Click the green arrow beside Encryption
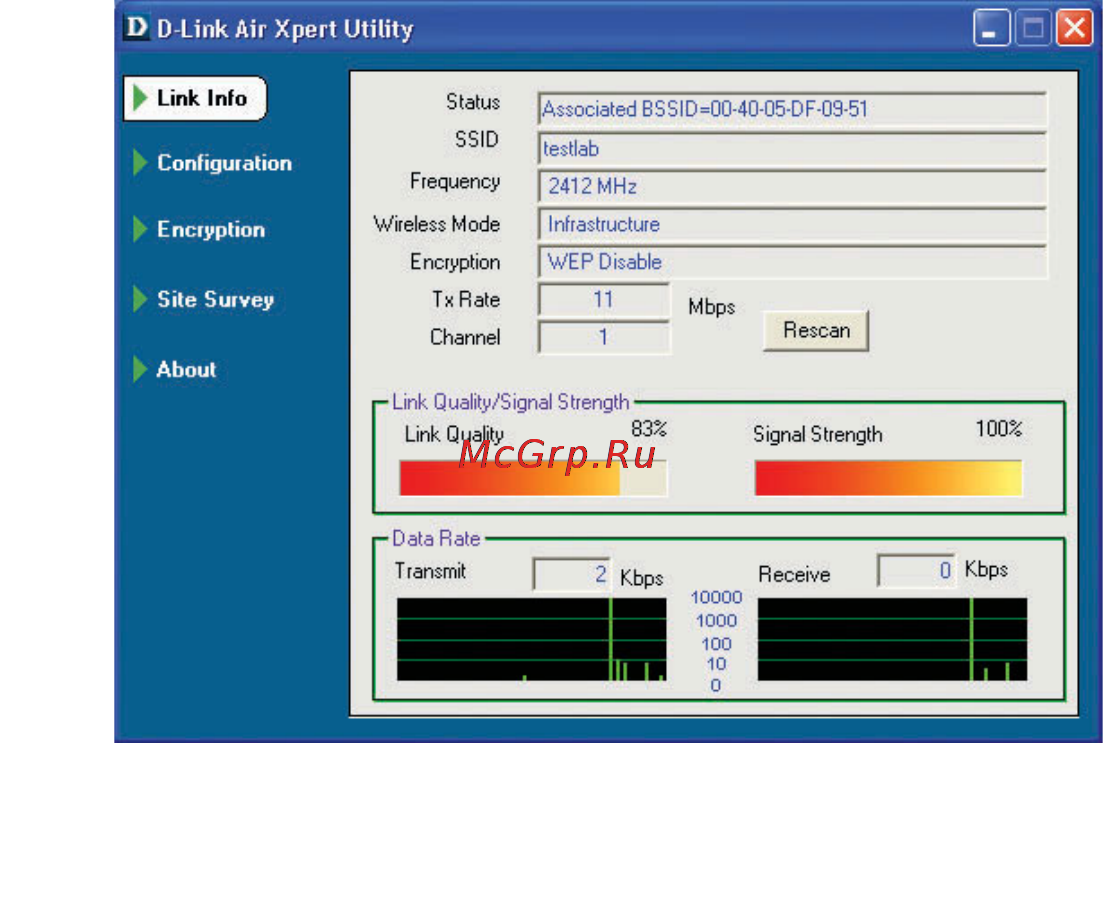The height and width of the screenshot is (907, 1103). [140, 229]
